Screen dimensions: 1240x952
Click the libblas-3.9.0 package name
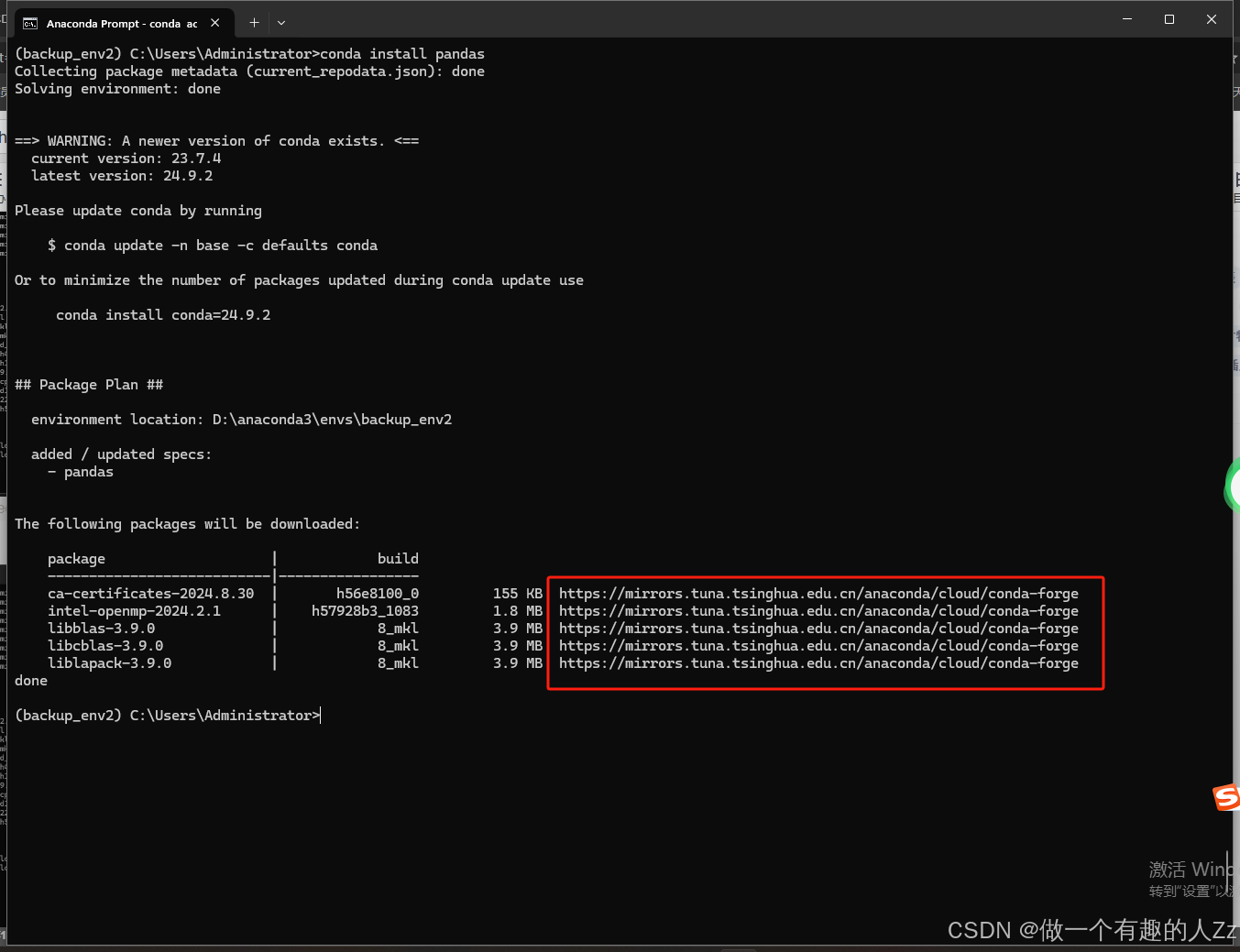[x=102, y=629]
